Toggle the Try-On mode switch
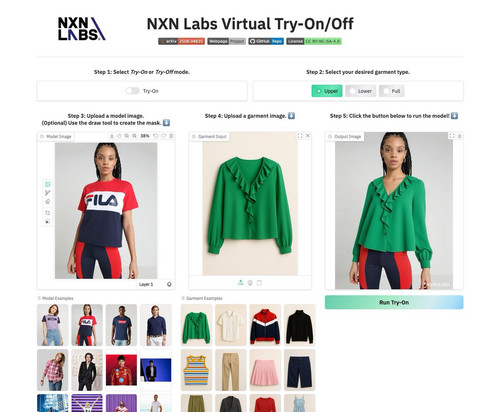Viewport: 500px width, 412px height. (132, 91)
